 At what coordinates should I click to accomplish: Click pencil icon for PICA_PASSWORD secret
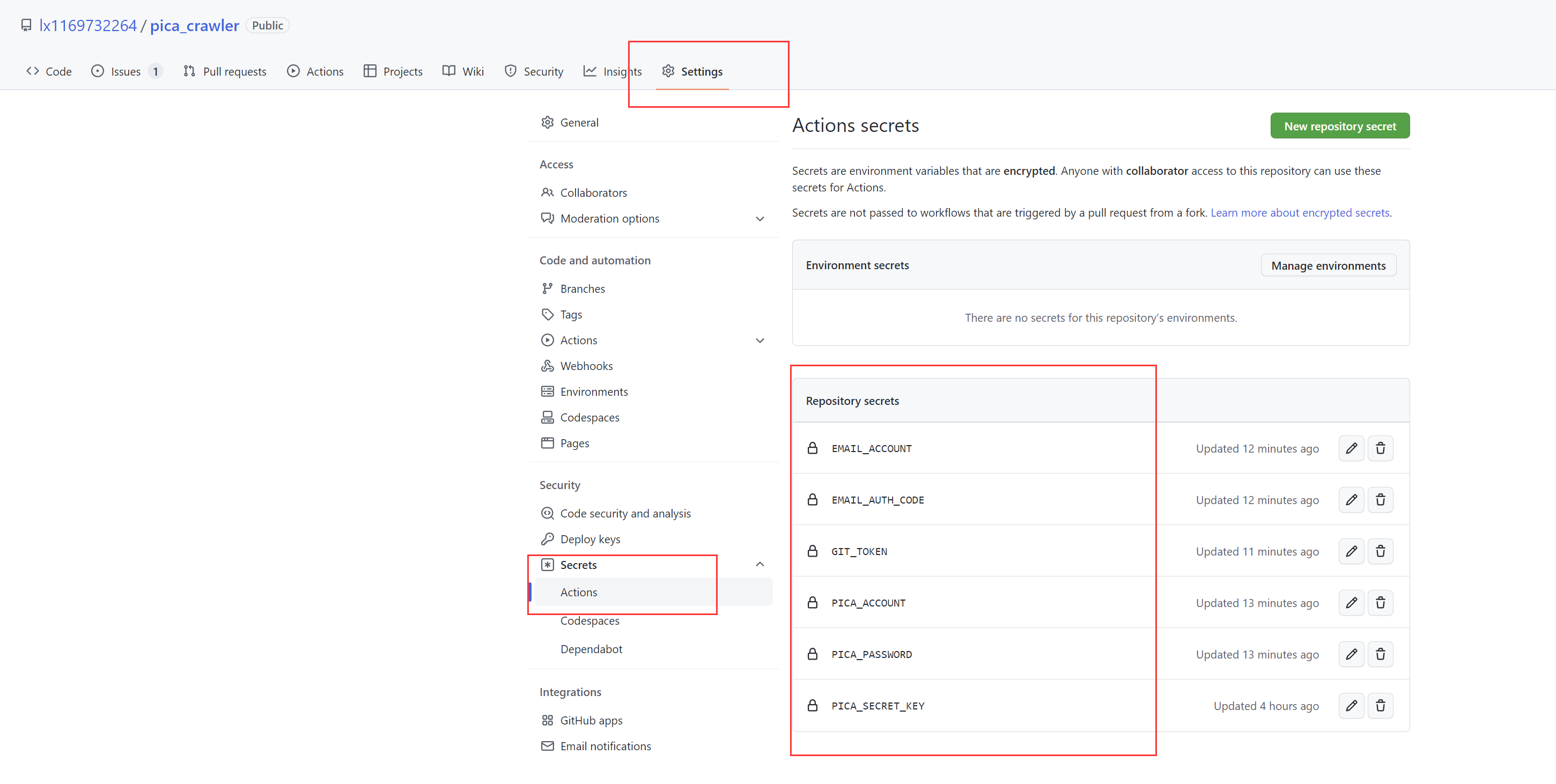(x=1351, y=654)
